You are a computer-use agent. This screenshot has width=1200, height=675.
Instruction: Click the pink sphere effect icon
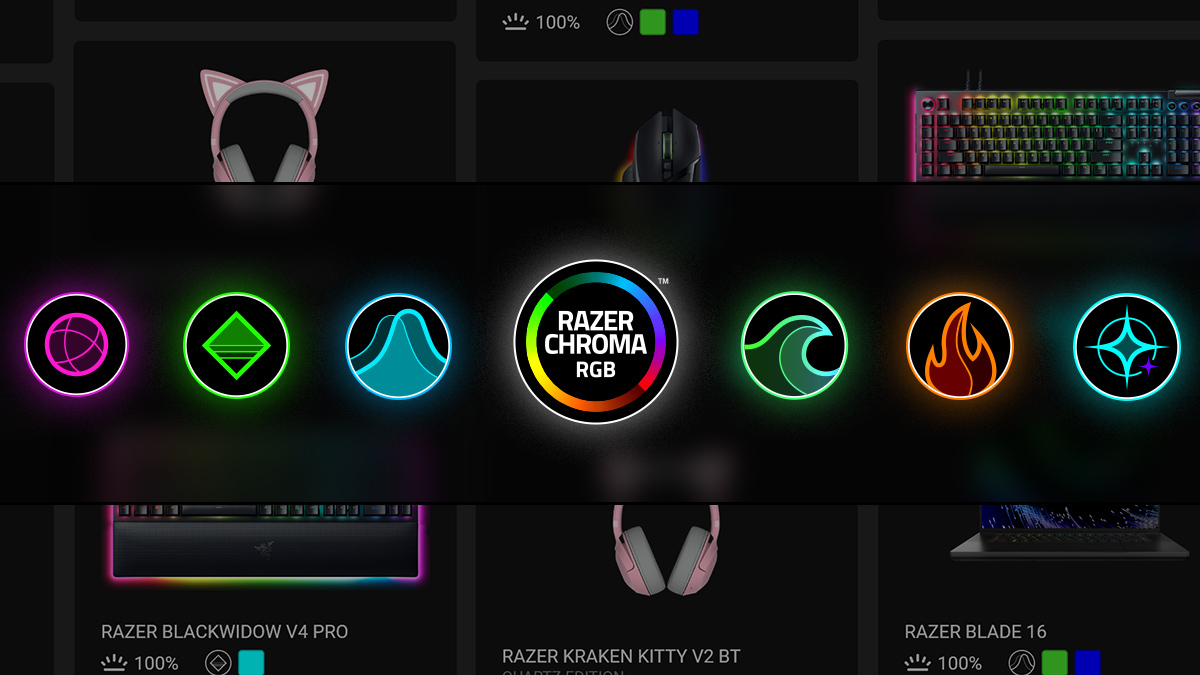tap(77, 345)
